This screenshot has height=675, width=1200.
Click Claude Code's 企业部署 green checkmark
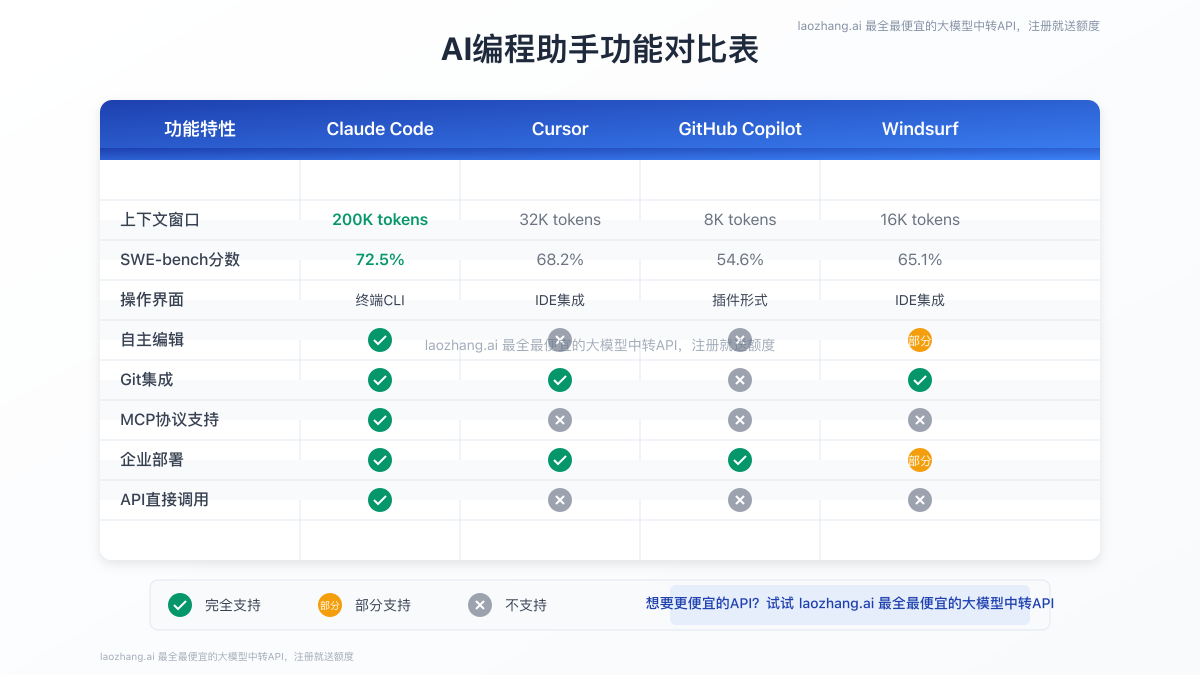pos(380,460)
